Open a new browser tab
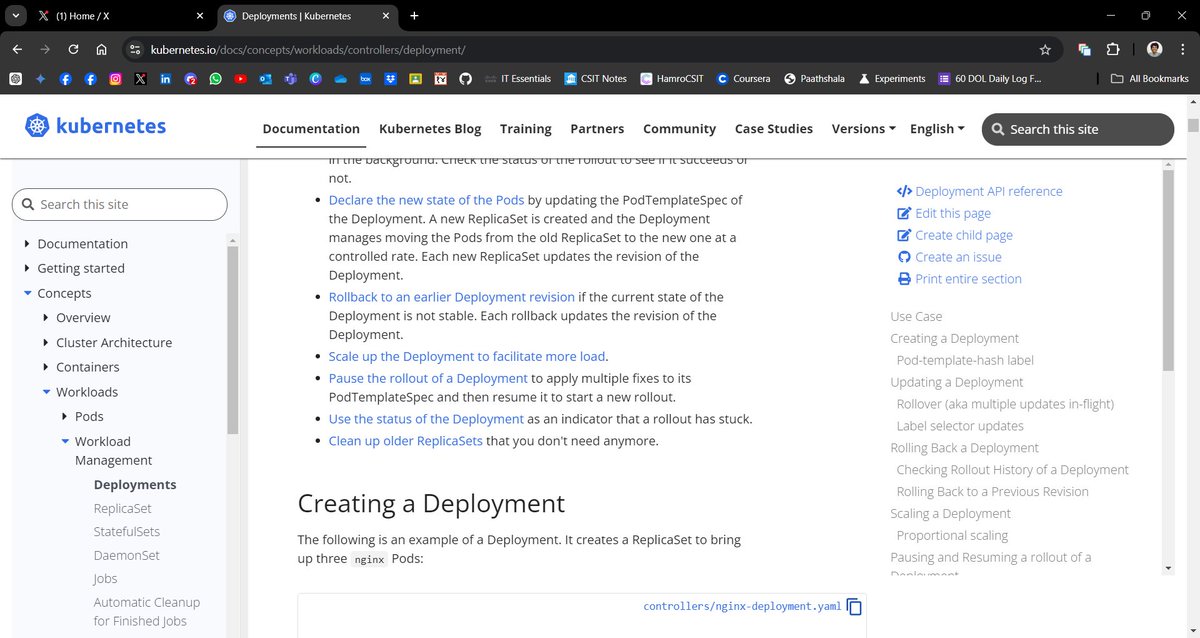 (x=414, y=16)
